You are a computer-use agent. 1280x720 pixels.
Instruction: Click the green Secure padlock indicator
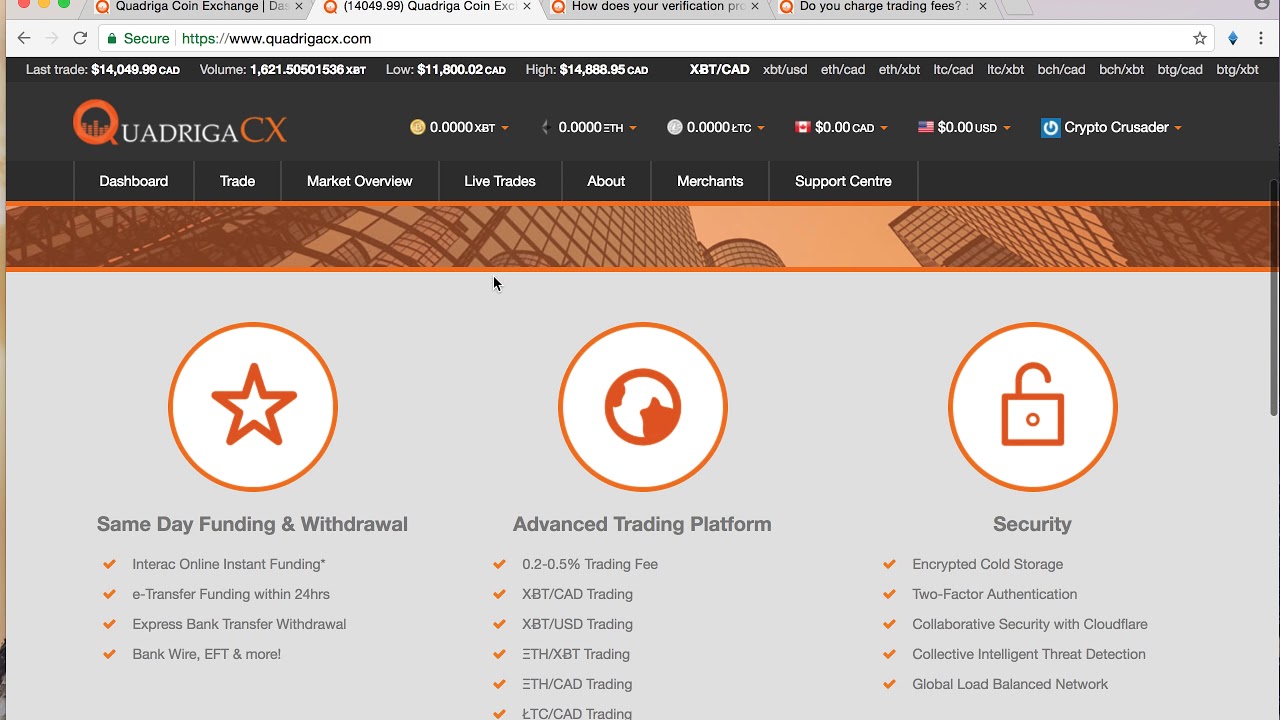click(x=139, y=38)
